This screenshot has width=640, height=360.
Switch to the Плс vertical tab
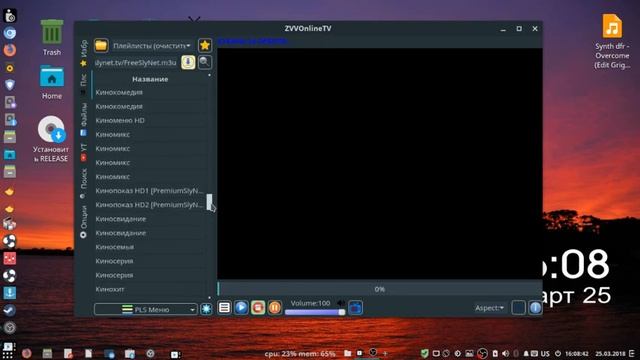tap(83, 84)
